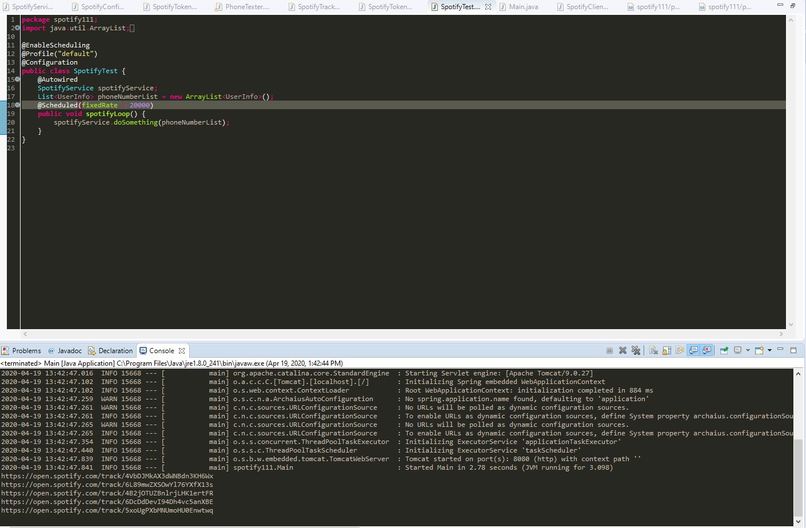The width and height of the screenshot is (806, 528).
Task: Open the Main.java editor tab
Action: pos(519,7)
